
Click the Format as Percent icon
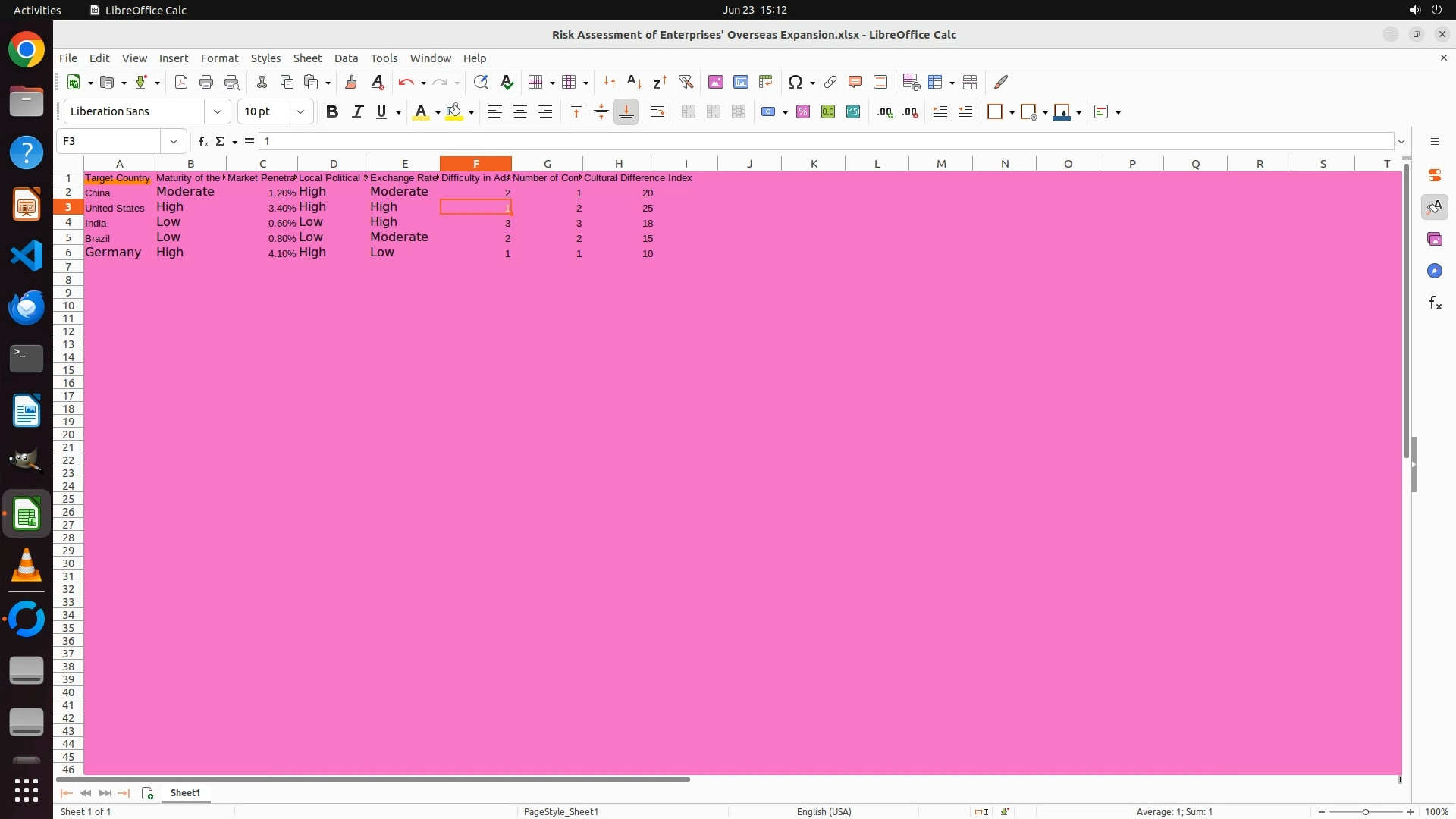pyautogui.click(x=802, y=112)
